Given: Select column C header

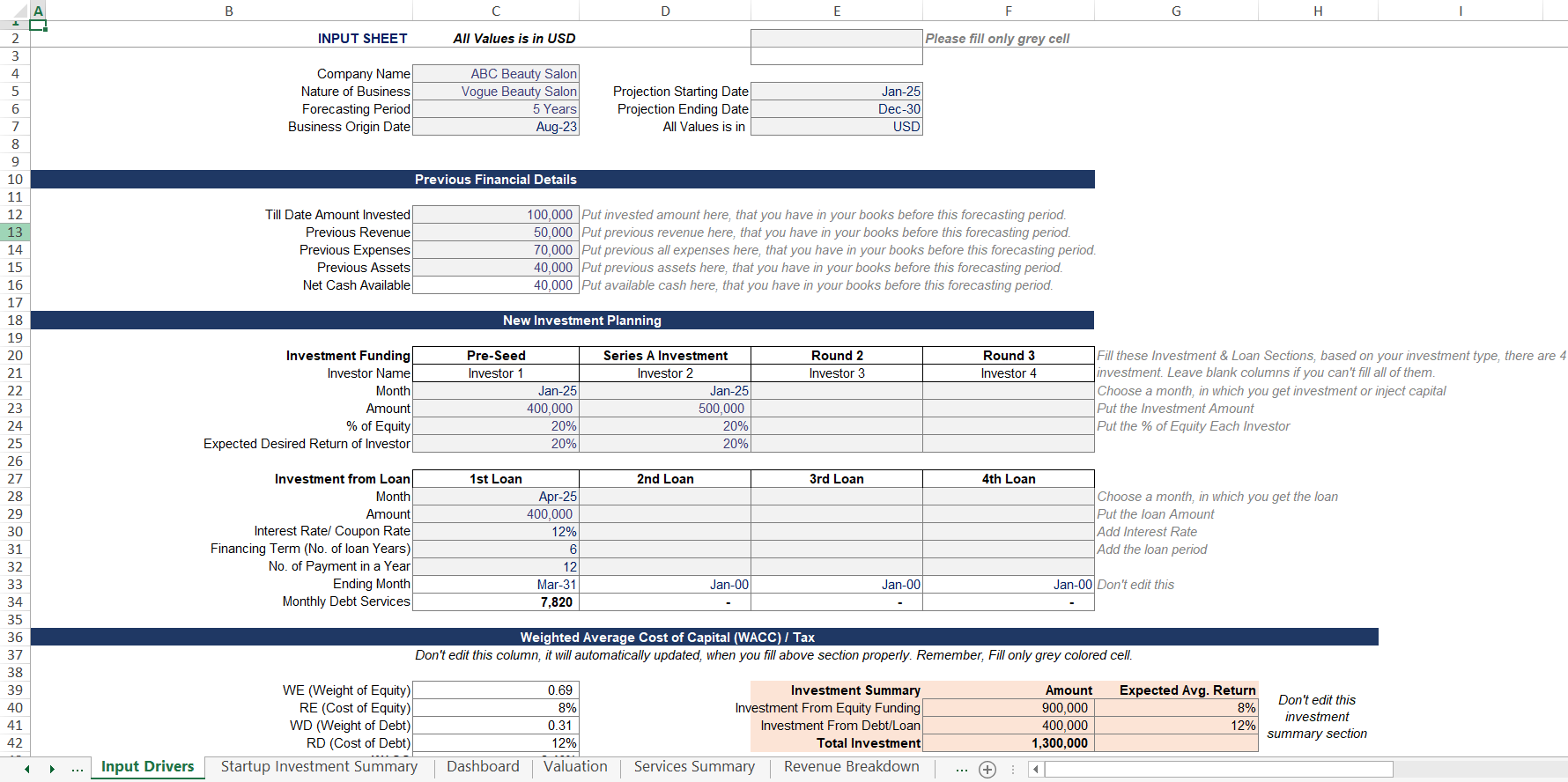Looking at the screenshot, I should tap(496, 11).
